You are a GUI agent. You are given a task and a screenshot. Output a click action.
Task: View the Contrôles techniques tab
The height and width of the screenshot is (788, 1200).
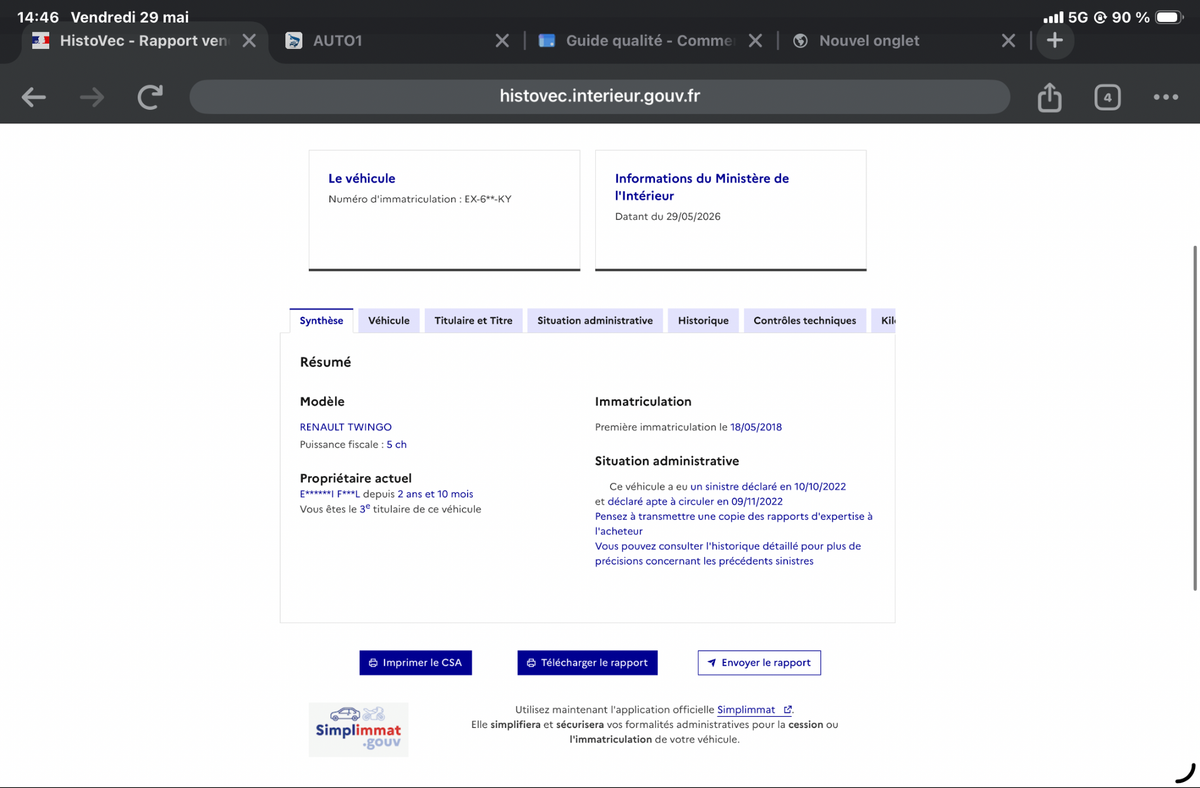(x=805, y=321)
